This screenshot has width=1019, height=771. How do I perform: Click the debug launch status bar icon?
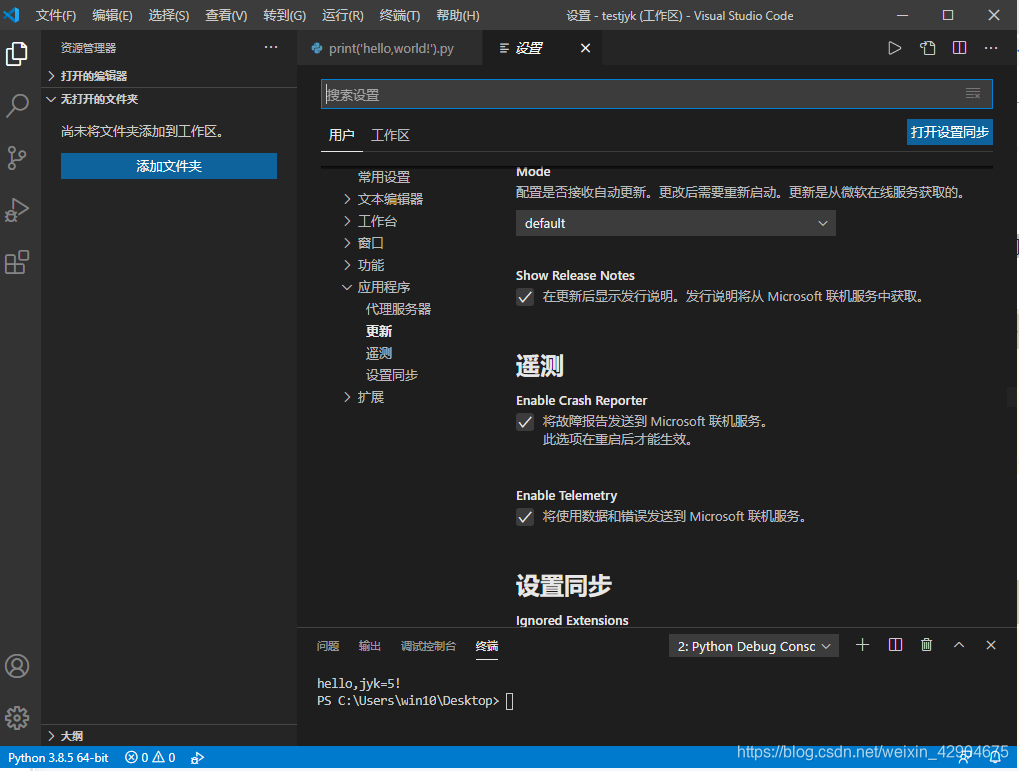[198, 758]
